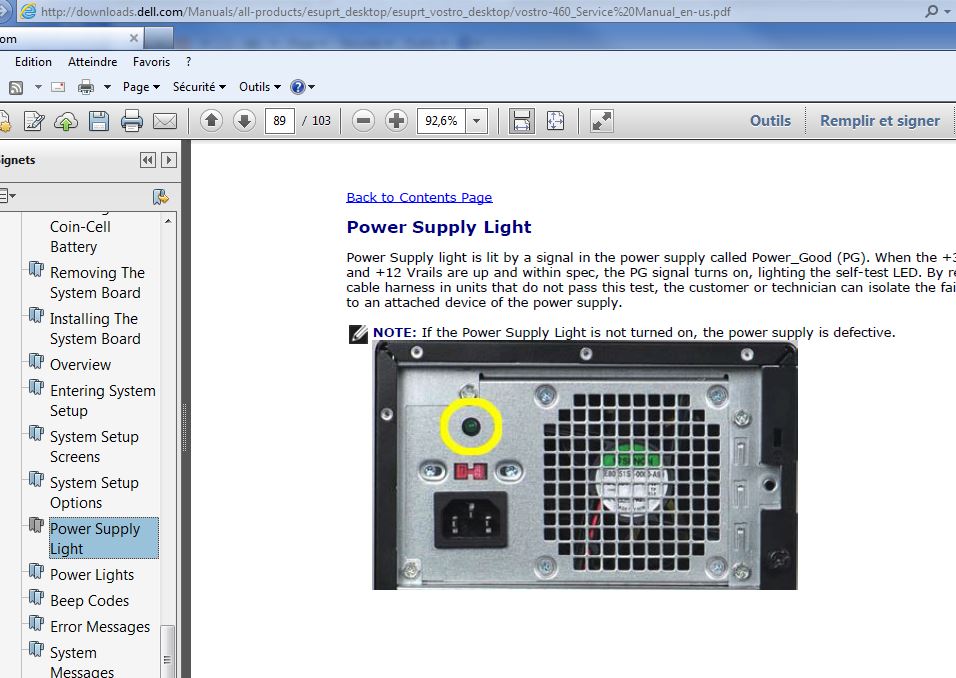Follow the Back to Contents Page link
This screenshot has height=678, width=956.
pyautogui.click(x=419, y=197)
